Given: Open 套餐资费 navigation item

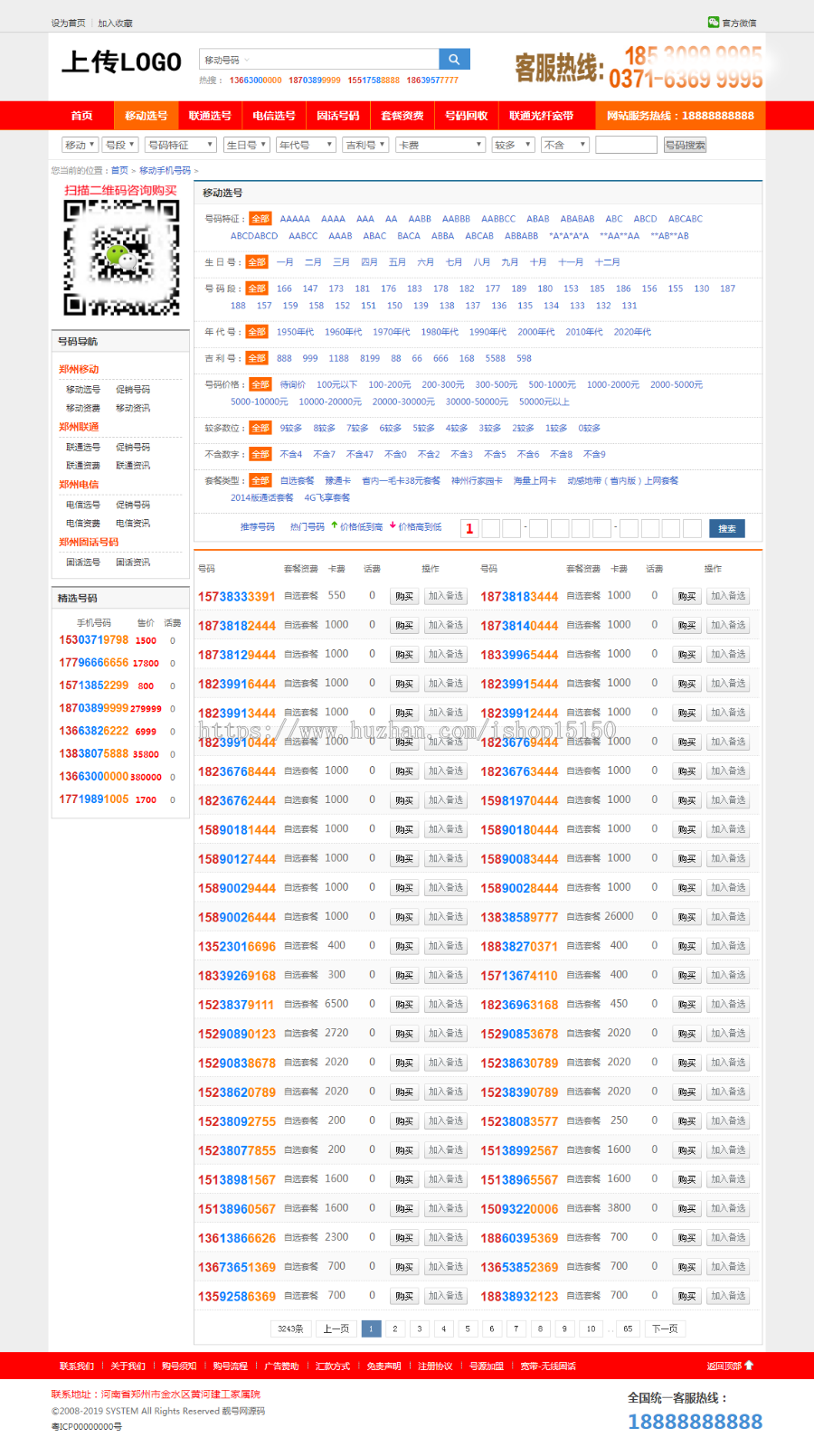Looking at the screenshot, I should [x=402, y=116].
